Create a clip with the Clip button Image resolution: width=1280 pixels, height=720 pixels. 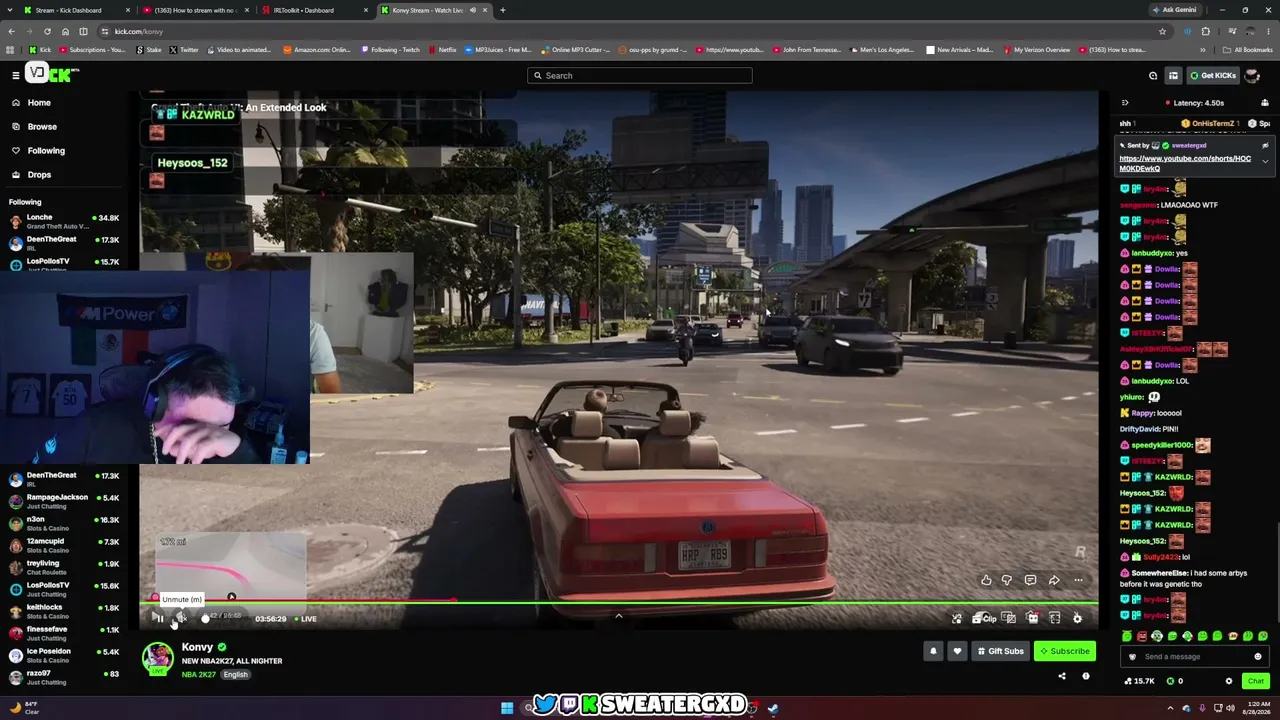[x=984, y=618]
